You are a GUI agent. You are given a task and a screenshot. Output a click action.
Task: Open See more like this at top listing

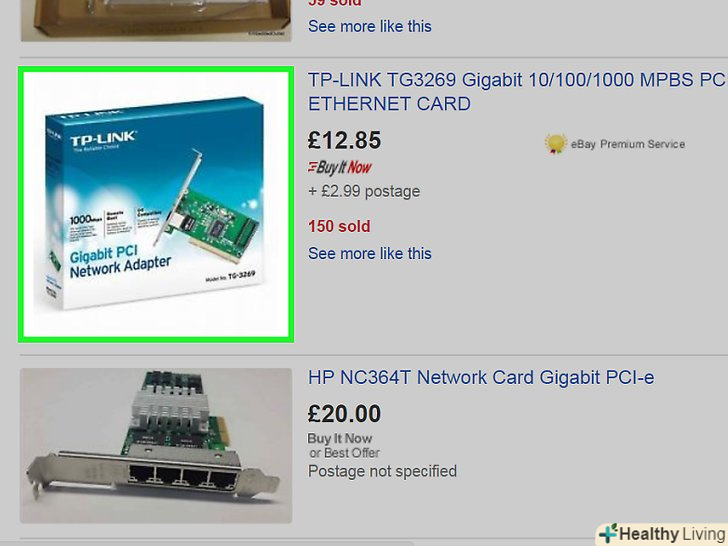tap(370, 26)
